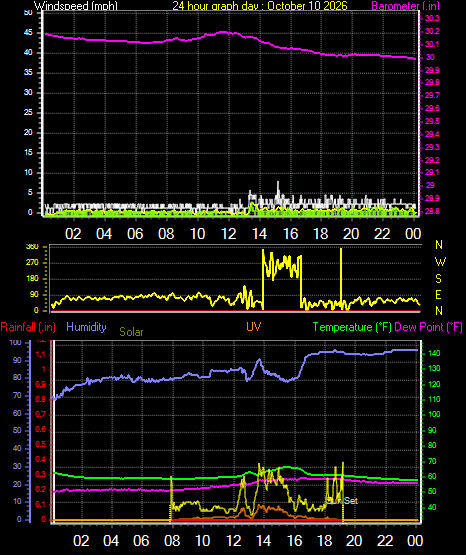
Task: Select the 25 mark on windspeed axis
Action: click(28, 113)
